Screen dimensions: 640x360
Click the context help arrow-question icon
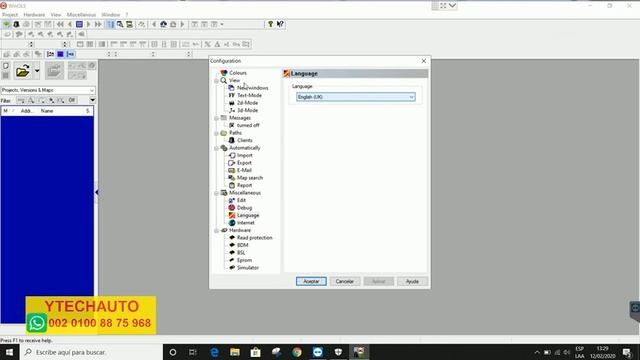pos(280,24)
